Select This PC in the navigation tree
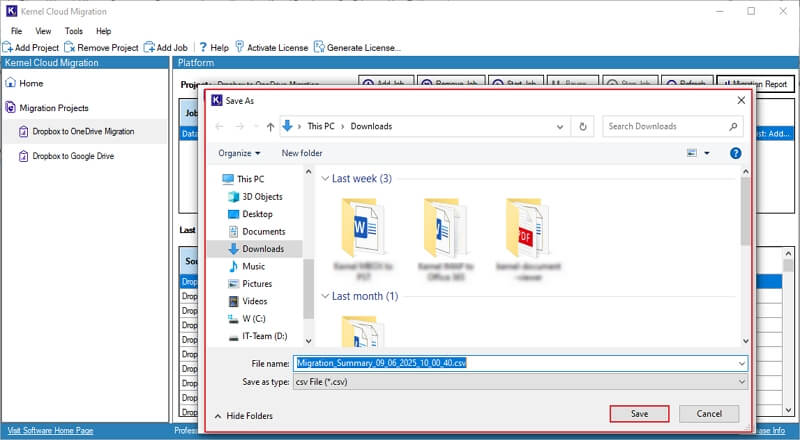800x440 pixels. tap(243, 179)
